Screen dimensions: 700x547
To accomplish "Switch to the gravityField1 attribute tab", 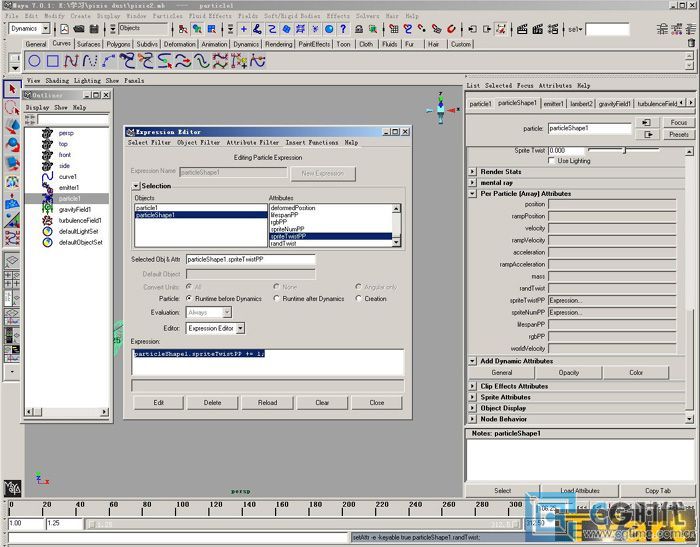I will 614,104.
